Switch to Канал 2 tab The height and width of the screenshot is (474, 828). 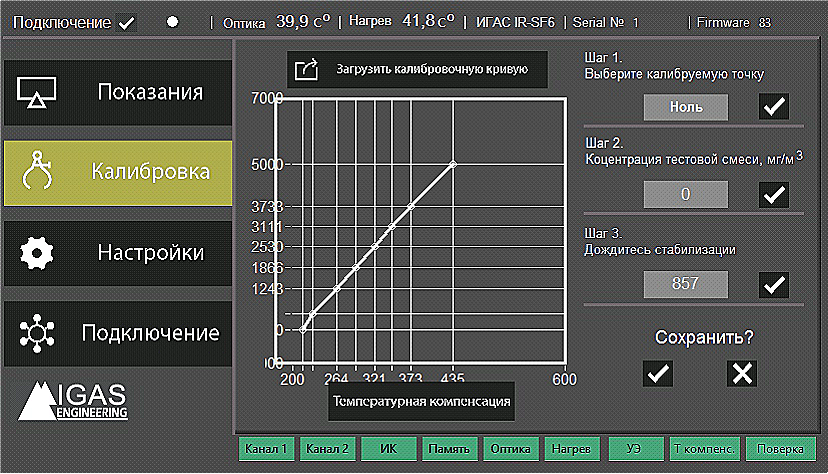coord(327,449)
